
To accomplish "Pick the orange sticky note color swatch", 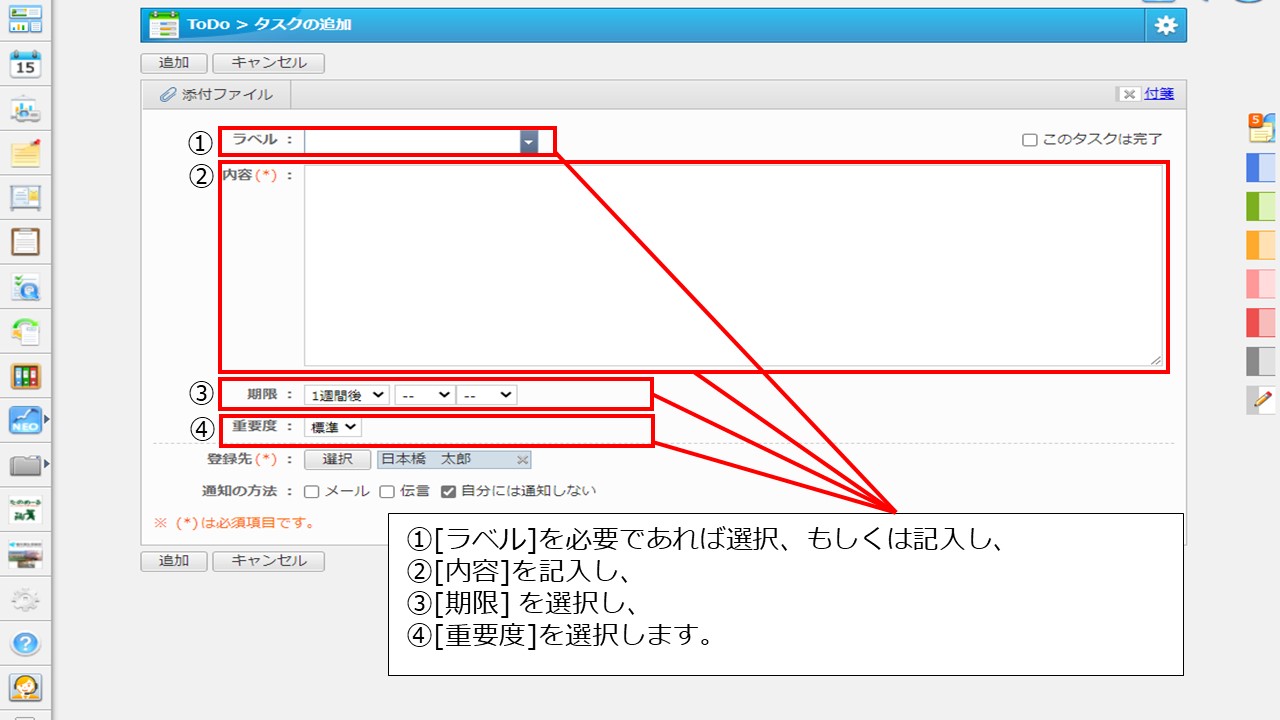I will 1261,245.
